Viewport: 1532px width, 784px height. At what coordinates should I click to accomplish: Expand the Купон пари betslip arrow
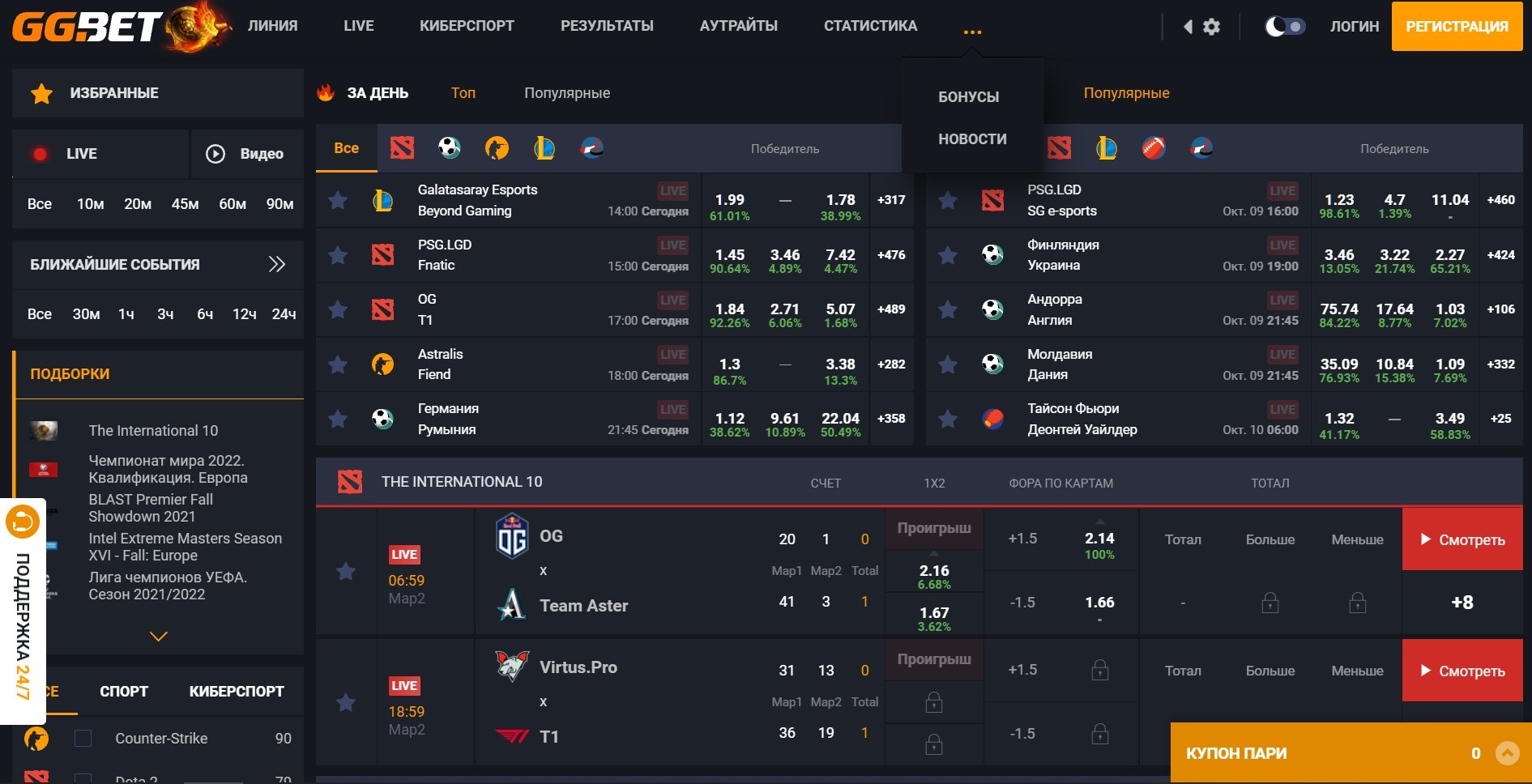click(x=1507, y=753)
